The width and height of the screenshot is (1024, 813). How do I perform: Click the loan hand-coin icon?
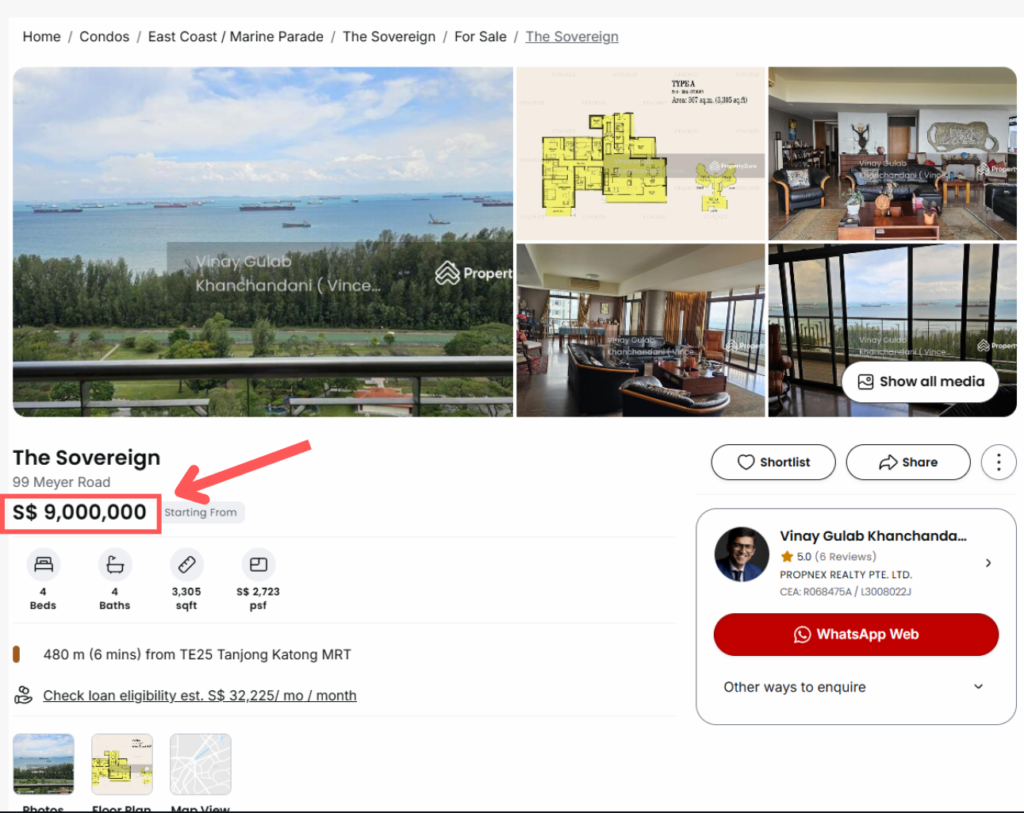[24, 695]
